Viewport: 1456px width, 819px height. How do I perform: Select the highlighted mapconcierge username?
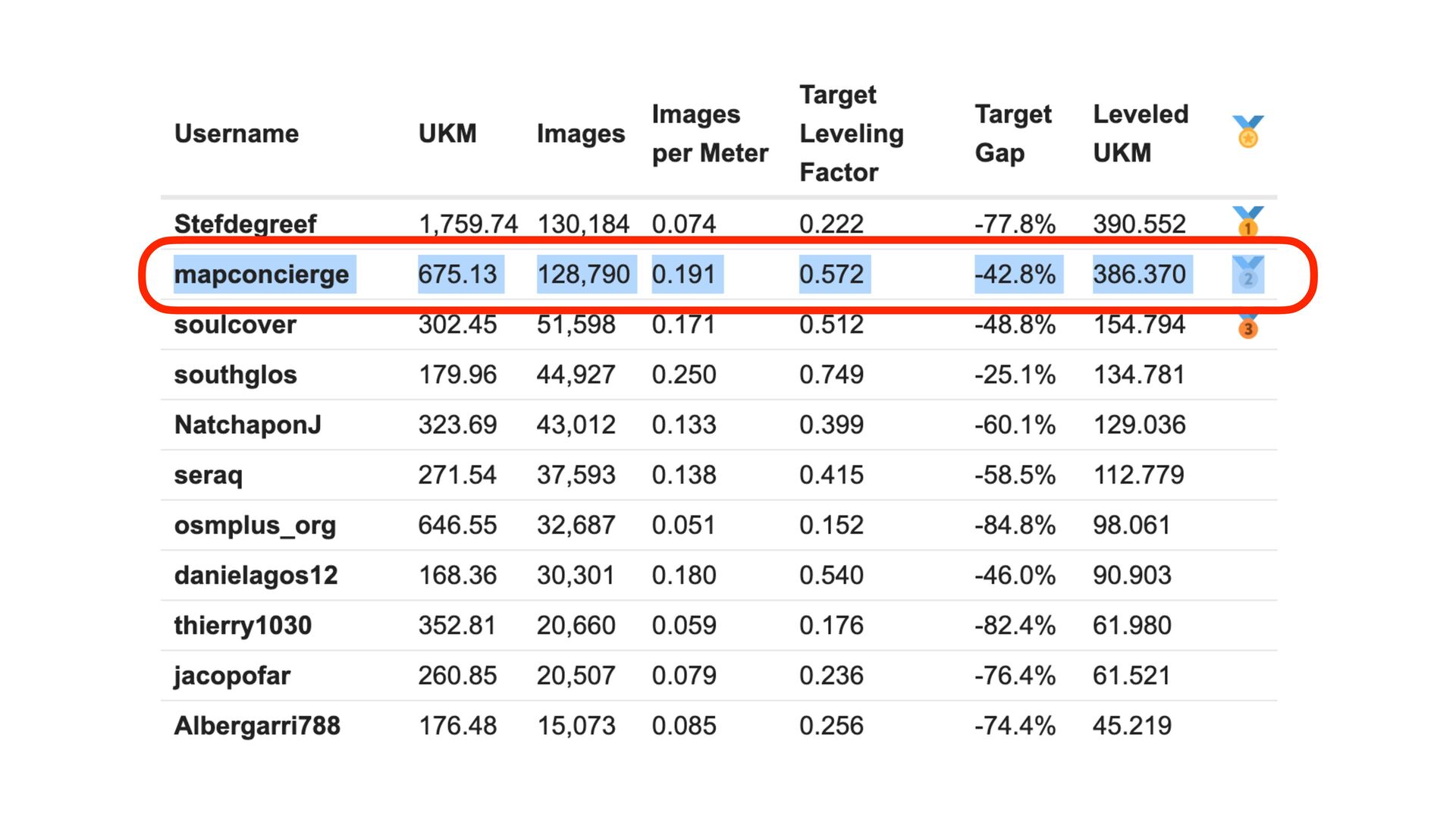(x=262, y=274)
